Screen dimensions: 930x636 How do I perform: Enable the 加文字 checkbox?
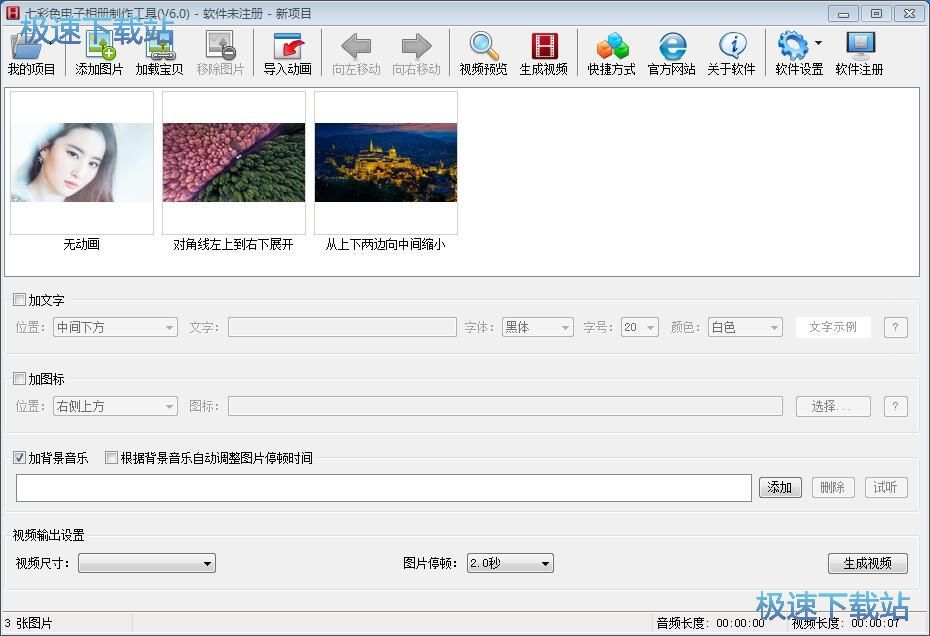coord(20,300)
